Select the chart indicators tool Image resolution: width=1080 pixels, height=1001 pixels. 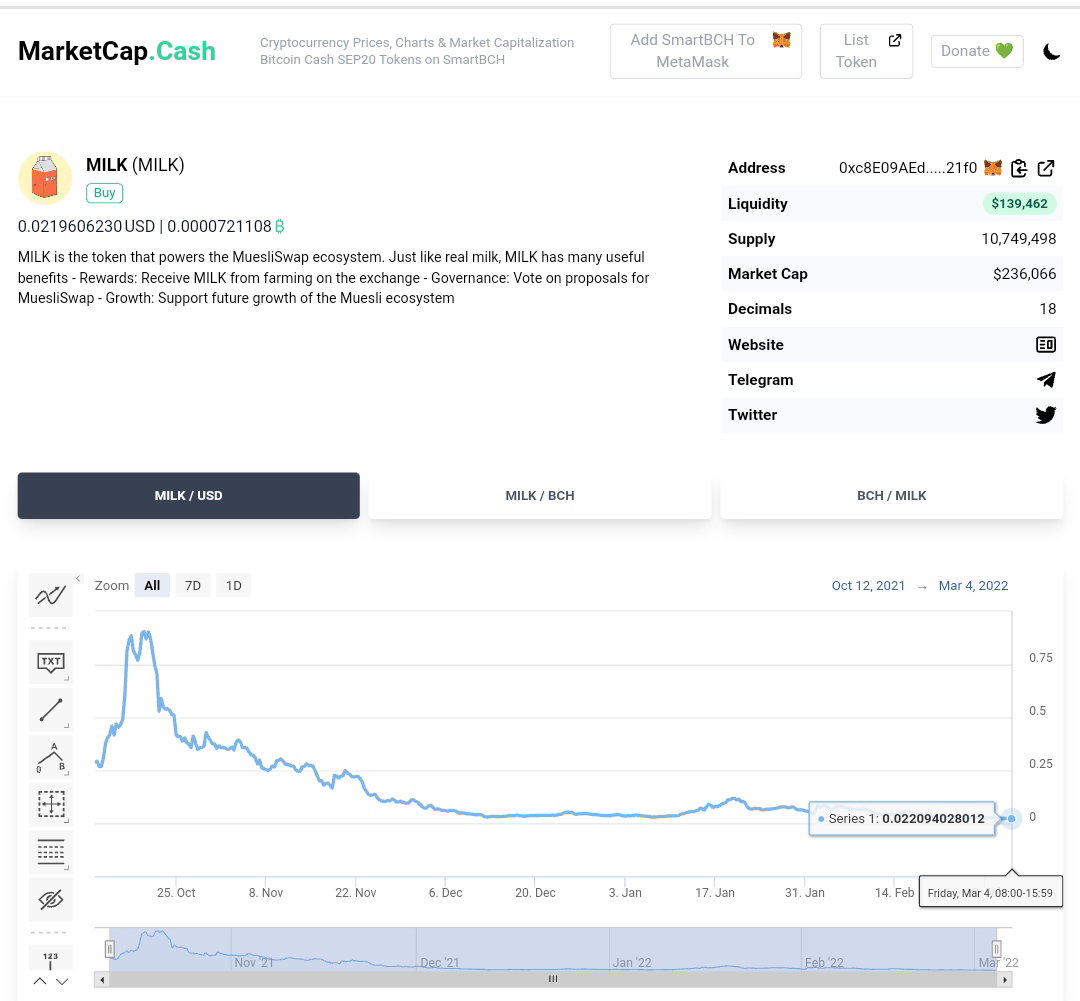point(50,595)
